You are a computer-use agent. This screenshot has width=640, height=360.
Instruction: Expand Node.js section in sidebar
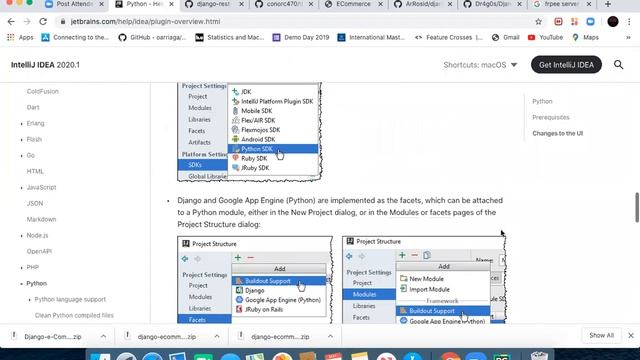(22, 236)
